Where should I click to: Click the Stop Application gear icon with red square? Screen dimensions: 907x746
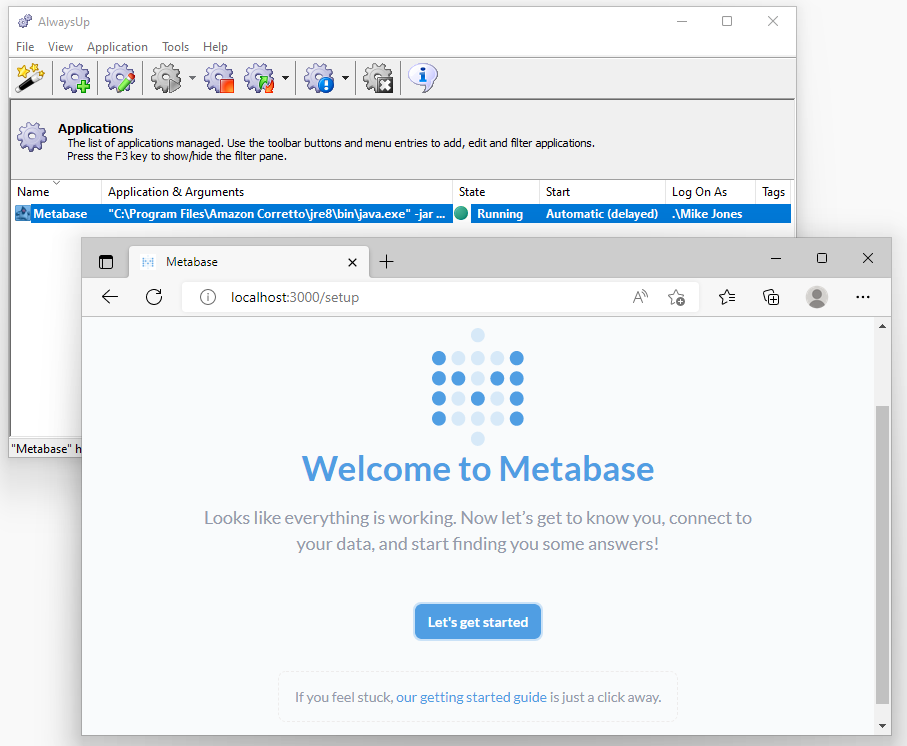point(219,78)
